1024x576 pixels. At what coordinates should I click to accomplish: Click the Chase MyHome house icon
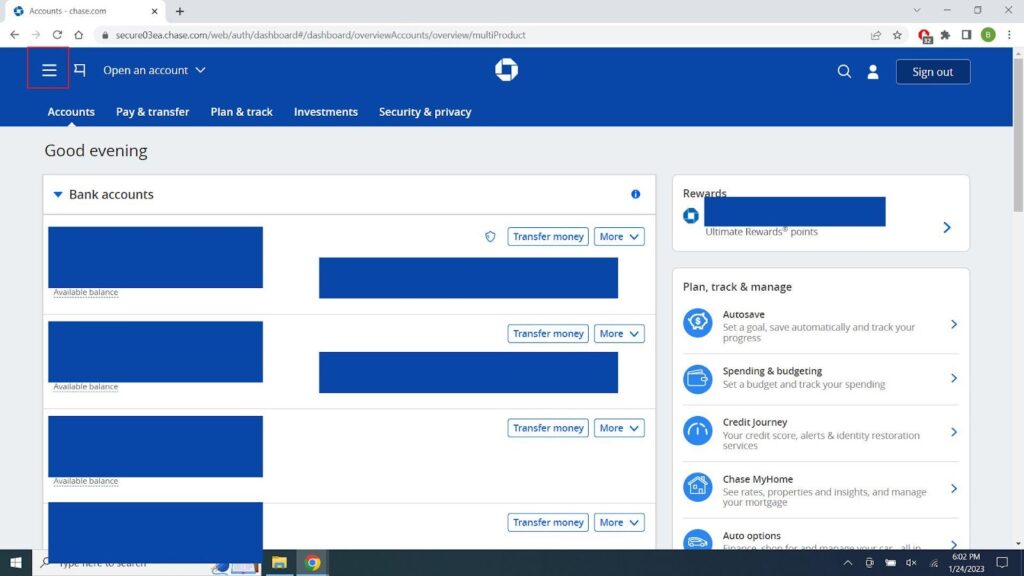700,487
